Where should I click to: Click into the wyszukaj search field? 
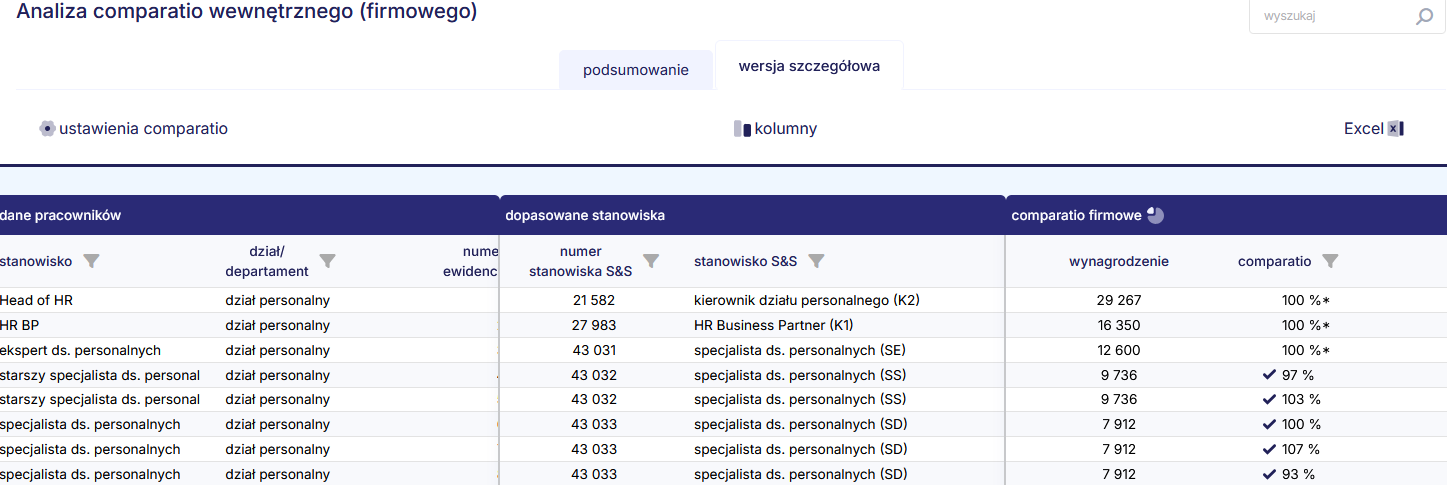[1330, 17]
